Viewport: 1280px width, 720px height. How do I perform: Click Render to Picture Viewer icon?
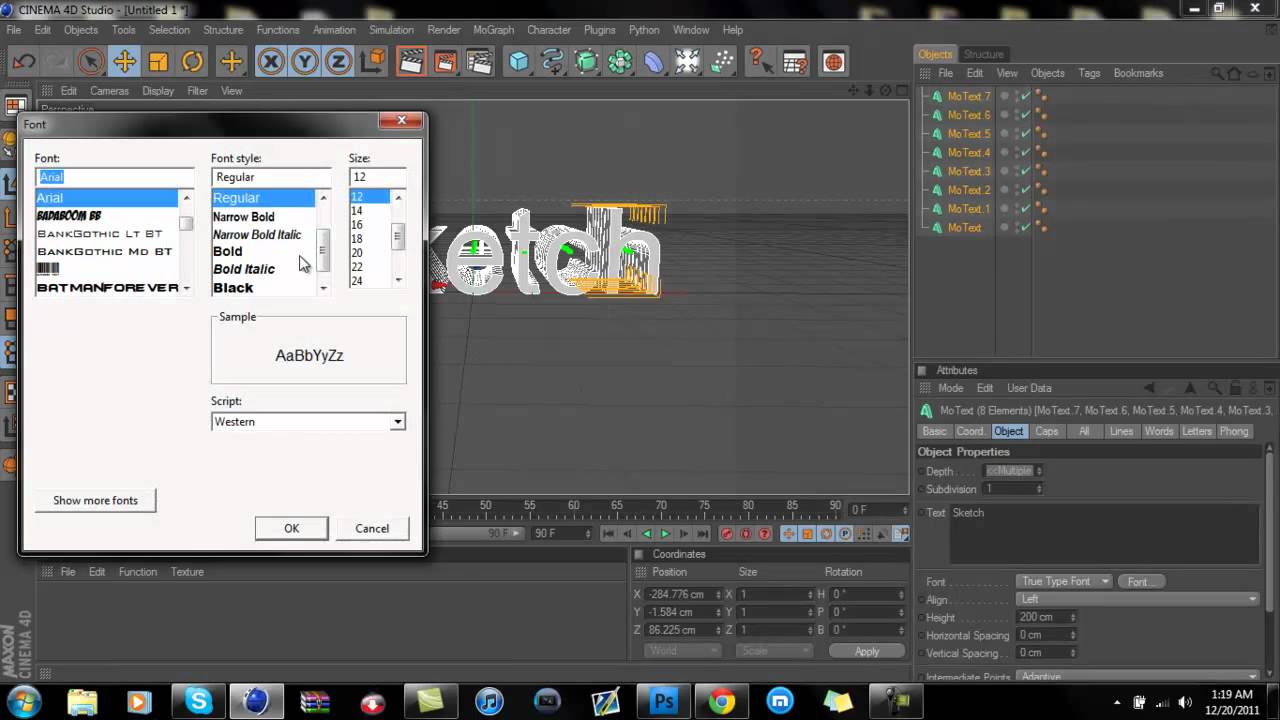point(445,62)
